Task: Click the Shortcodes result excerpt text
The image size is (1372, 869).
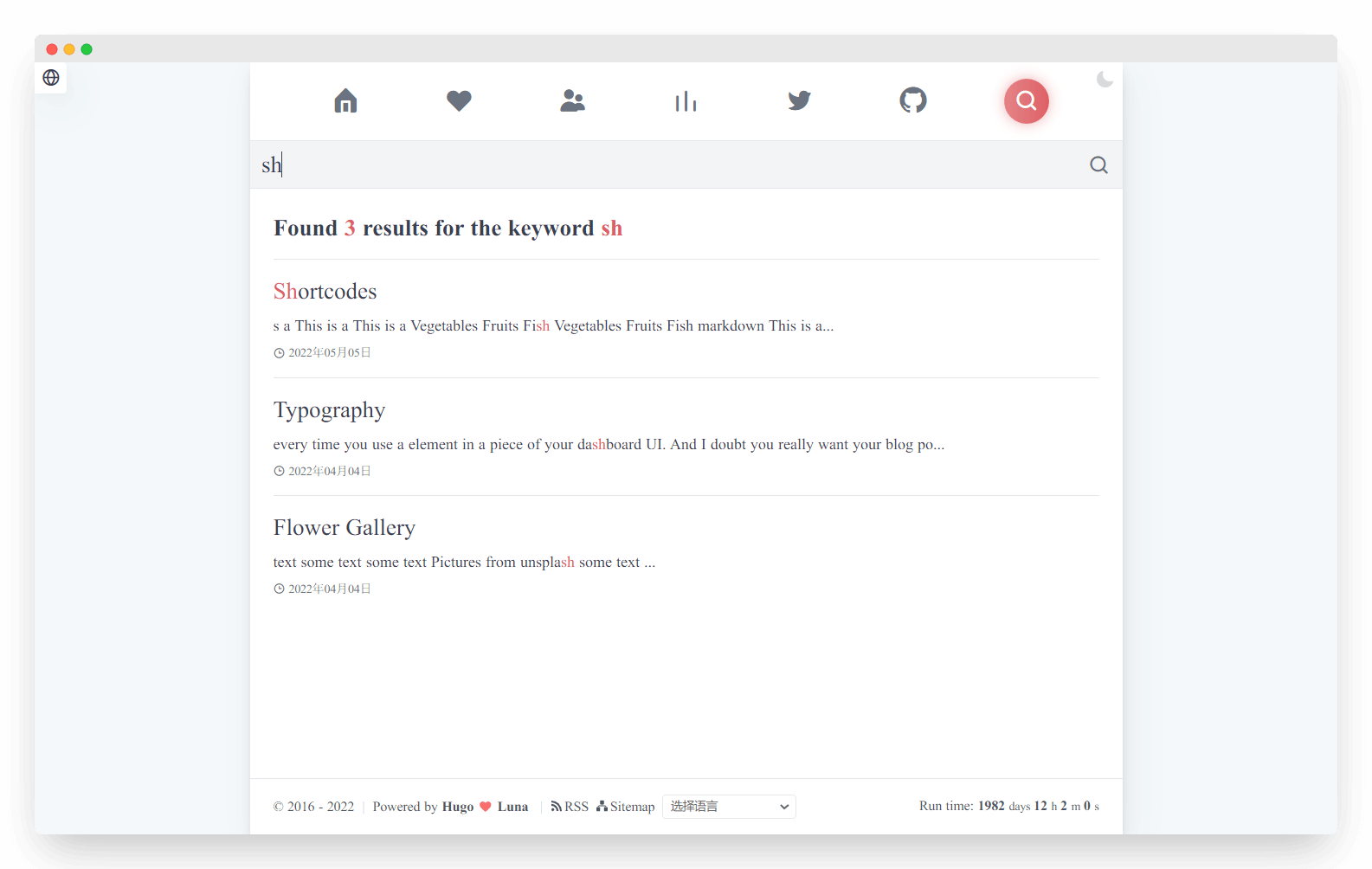Action: pyautogui.click(x=553, y=326)
